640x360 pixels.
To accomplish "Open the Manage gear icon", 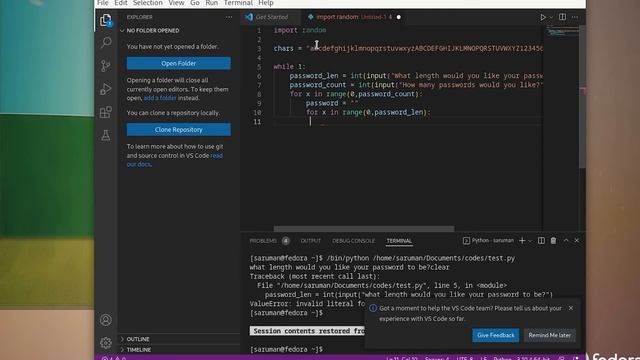I will 106,342.
